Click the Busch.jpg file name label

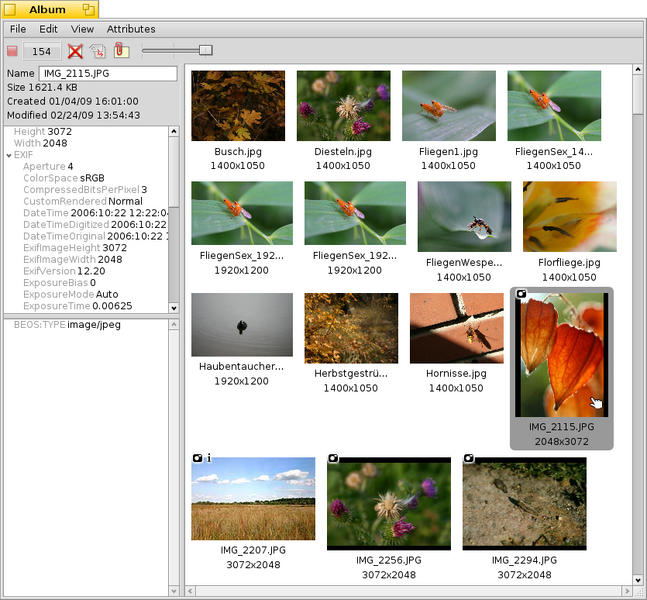tap(238, 151)
